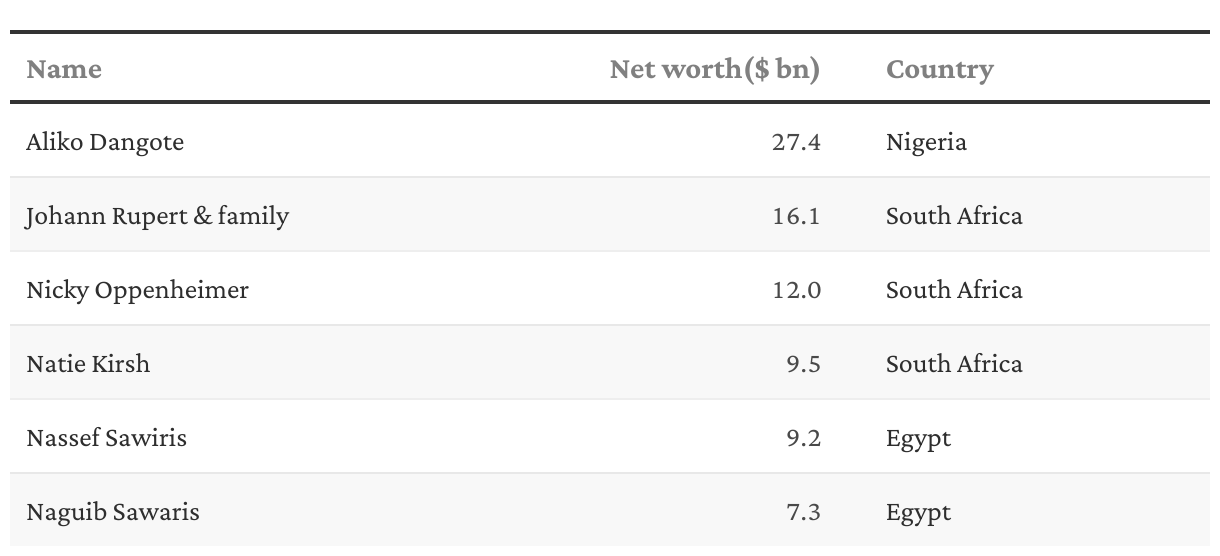Click South Africa in Natie Kirsh row
Screen dimensions: 1220x556
(x=954, y=364)
